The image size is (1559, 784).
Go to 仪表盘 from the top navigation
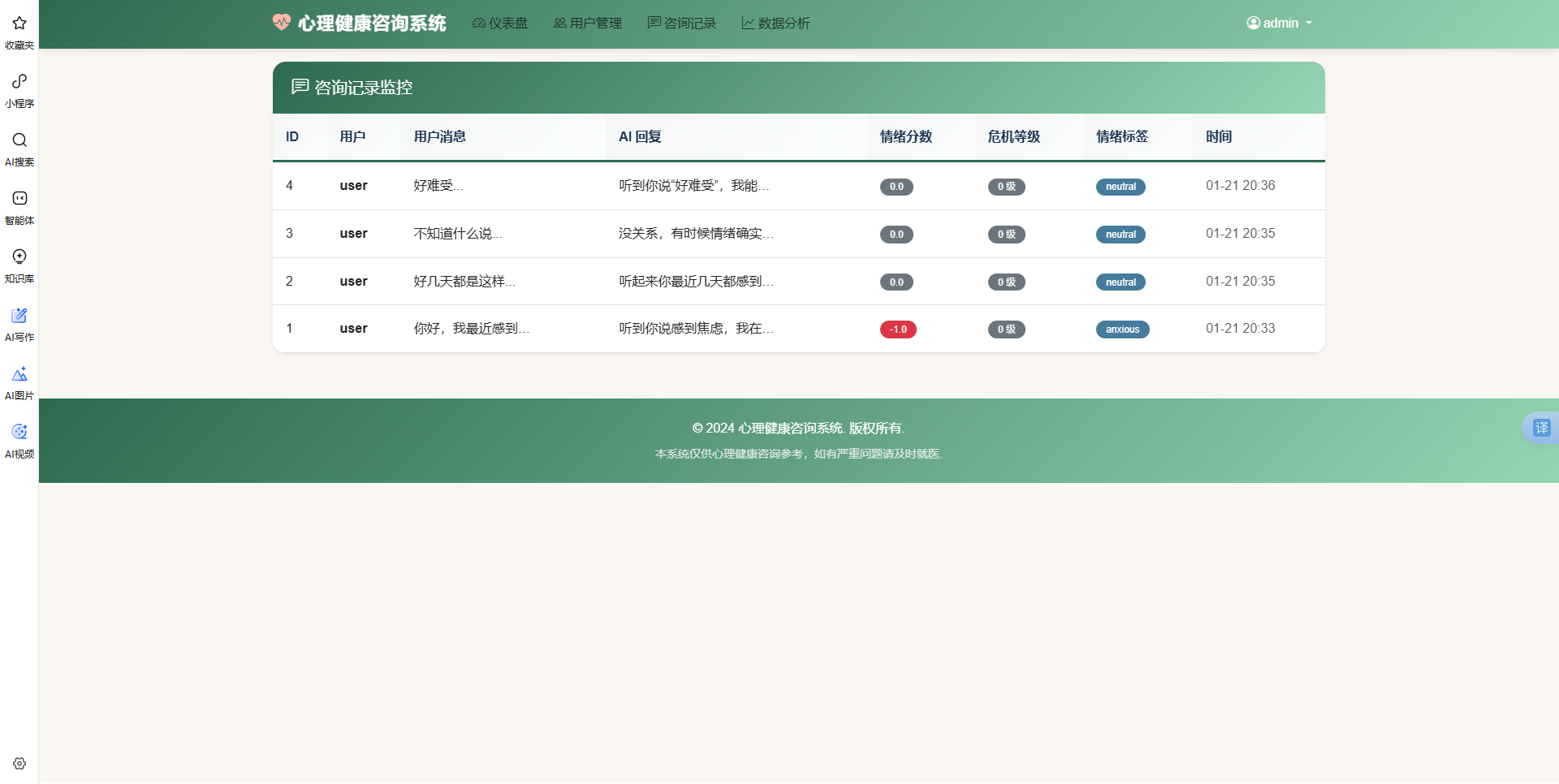(x=499, y=24)
